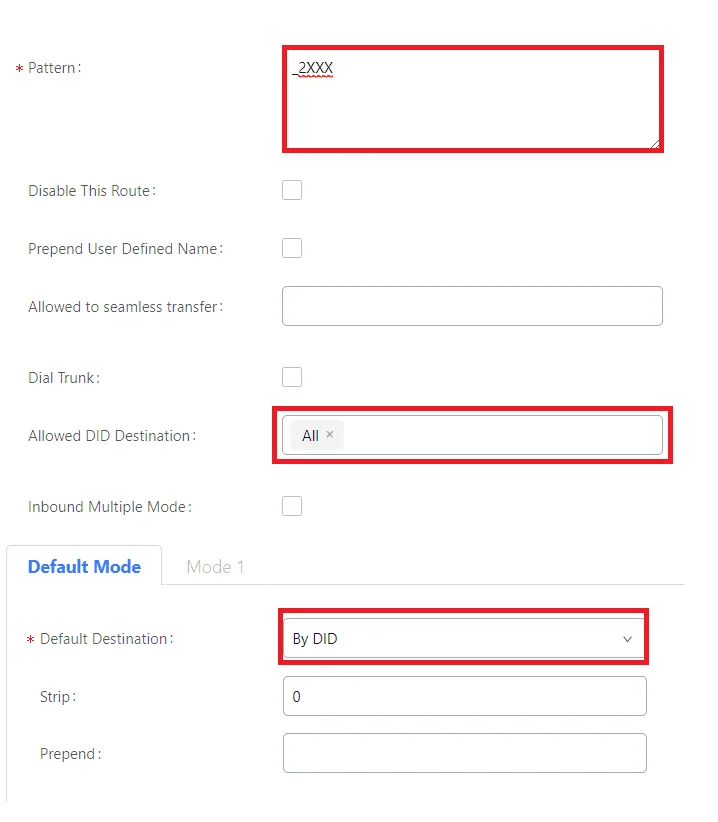Image resolution: width=718 pixels, height=822 pixels.
Task: Click the Default Destination dropdown chevron arrow
Action: point(627,639)
